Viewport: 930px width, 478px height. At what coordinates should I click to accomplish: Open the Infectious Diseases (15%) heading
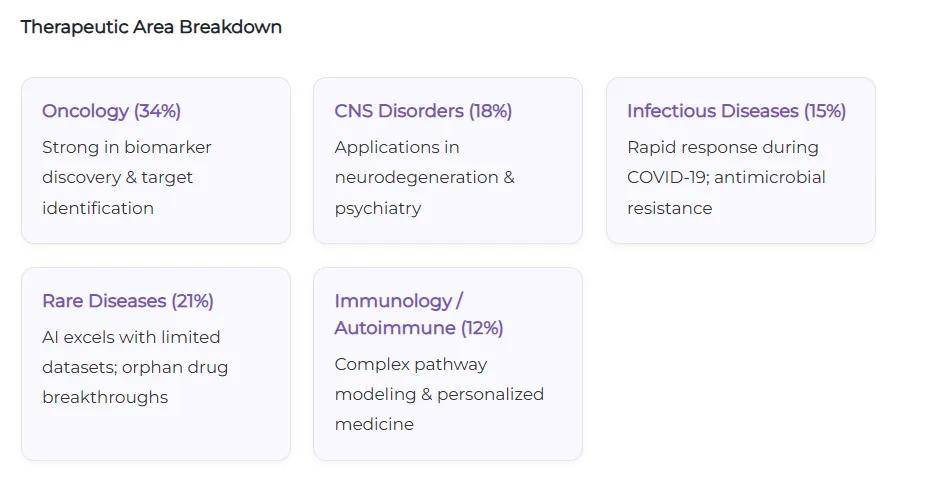[x=736, y=111]
